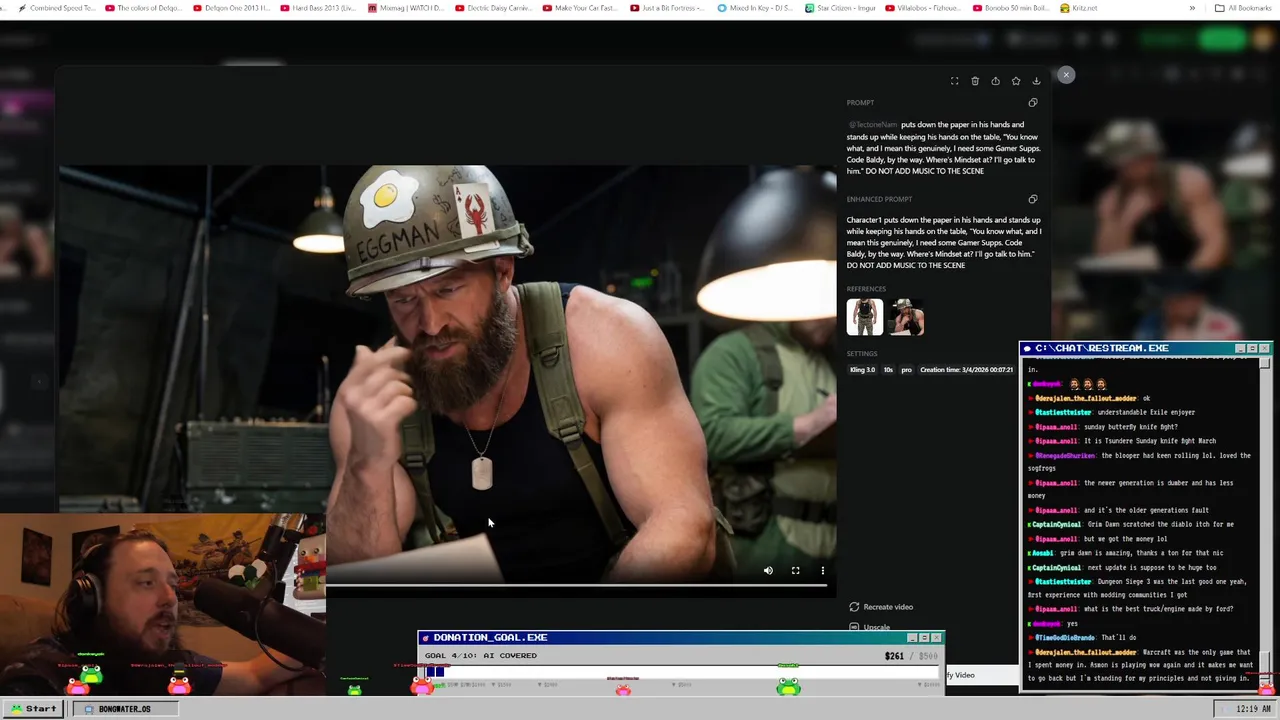This screenshot has width=1280, height=720.
Task: Open The colors of Defqon bookmark
Action: point(142,8)
